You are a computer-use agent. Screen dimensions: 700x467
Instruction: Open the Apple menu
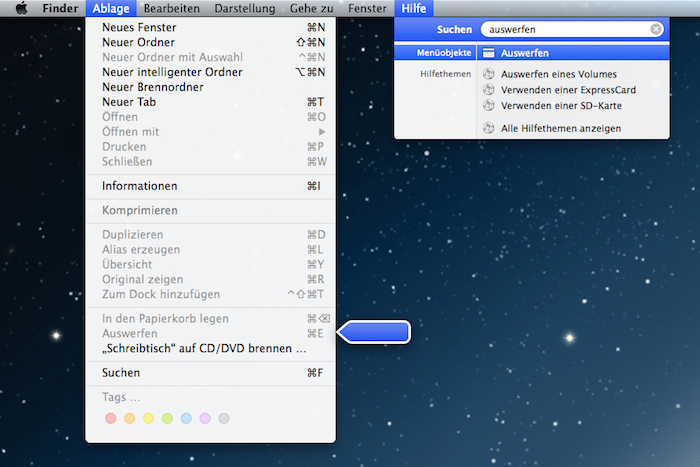[x=21, y=8]
